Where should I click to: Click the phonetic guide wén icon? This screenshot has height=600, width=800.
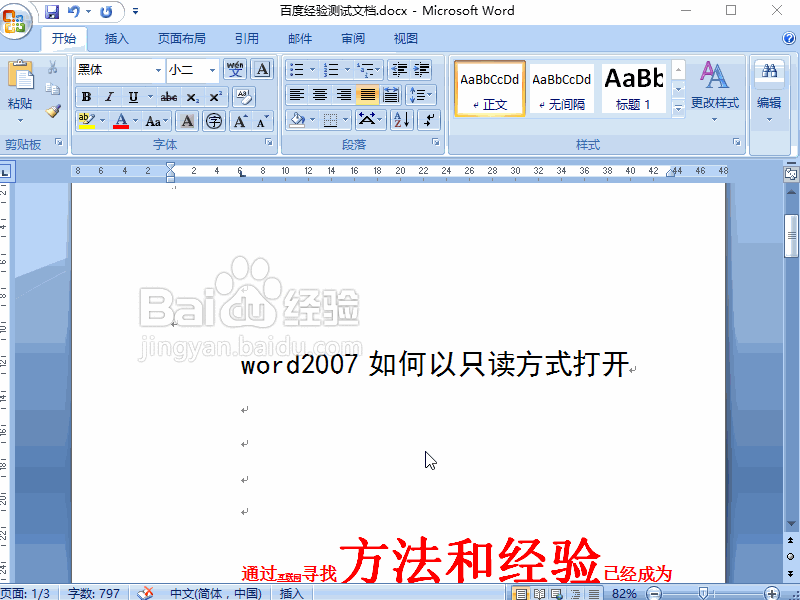click(235, 69)
